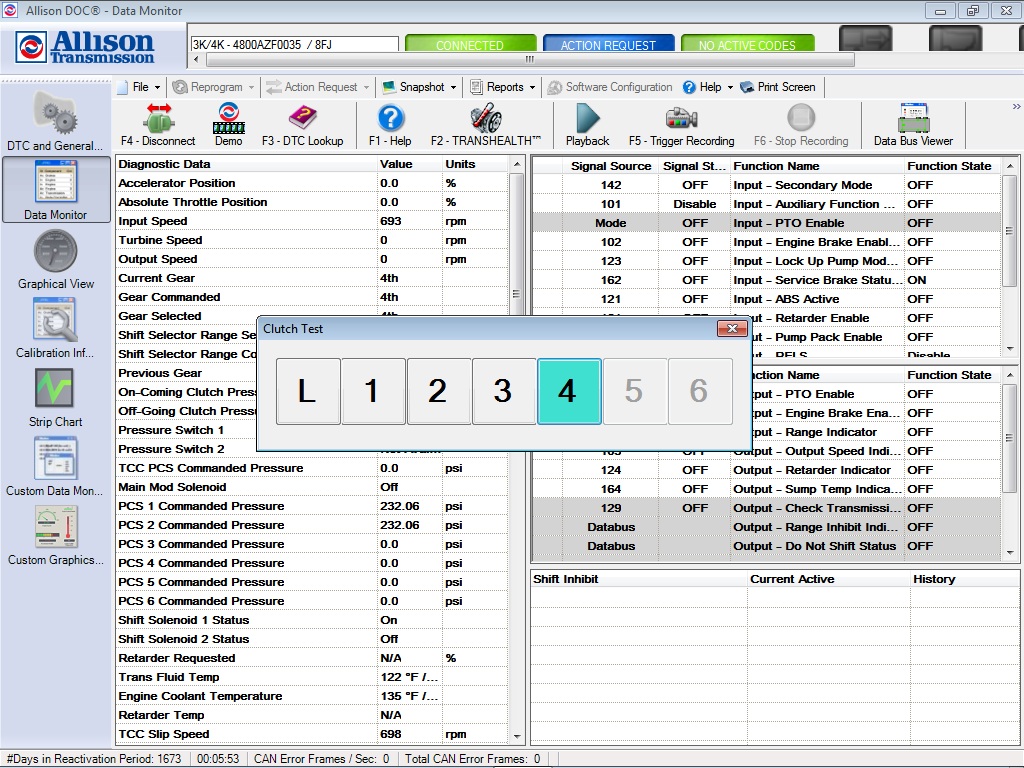This screenshot has width=1024, height=768.
Task: Select gear 2 in Clutch Test
Action: 439,393
